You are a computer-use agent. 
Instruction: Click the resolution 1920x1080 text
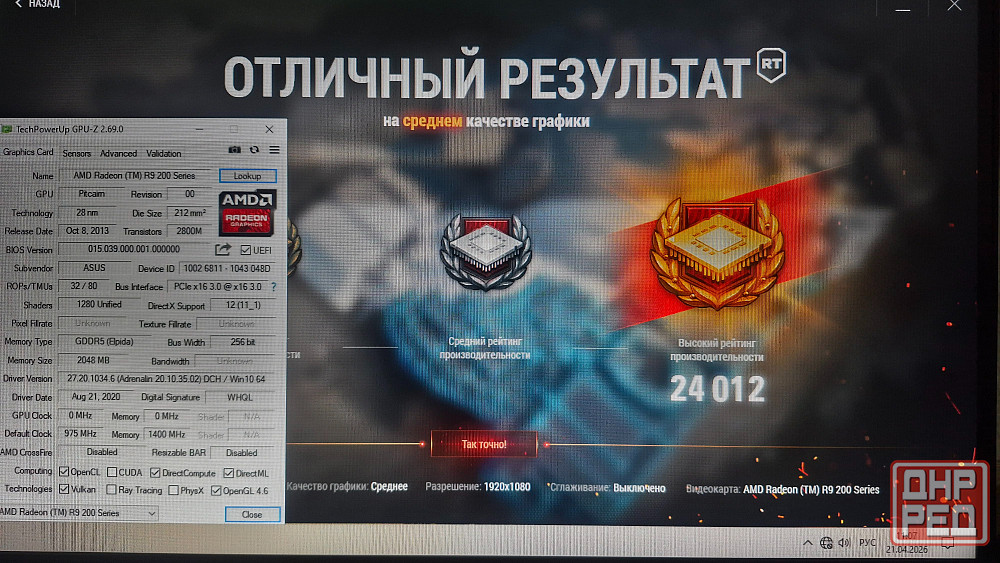click(x=506, y=486)
